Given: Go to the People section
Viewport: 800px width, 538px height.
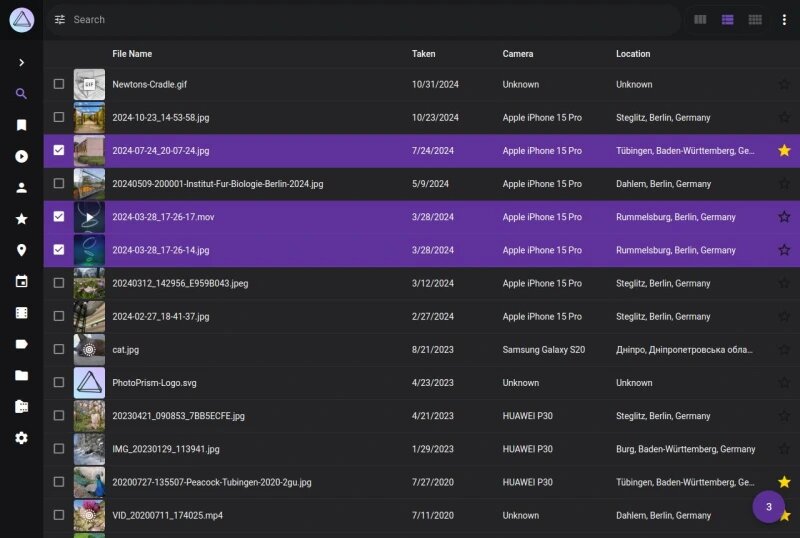Looking at the screenshot, I should click(21, 188).
